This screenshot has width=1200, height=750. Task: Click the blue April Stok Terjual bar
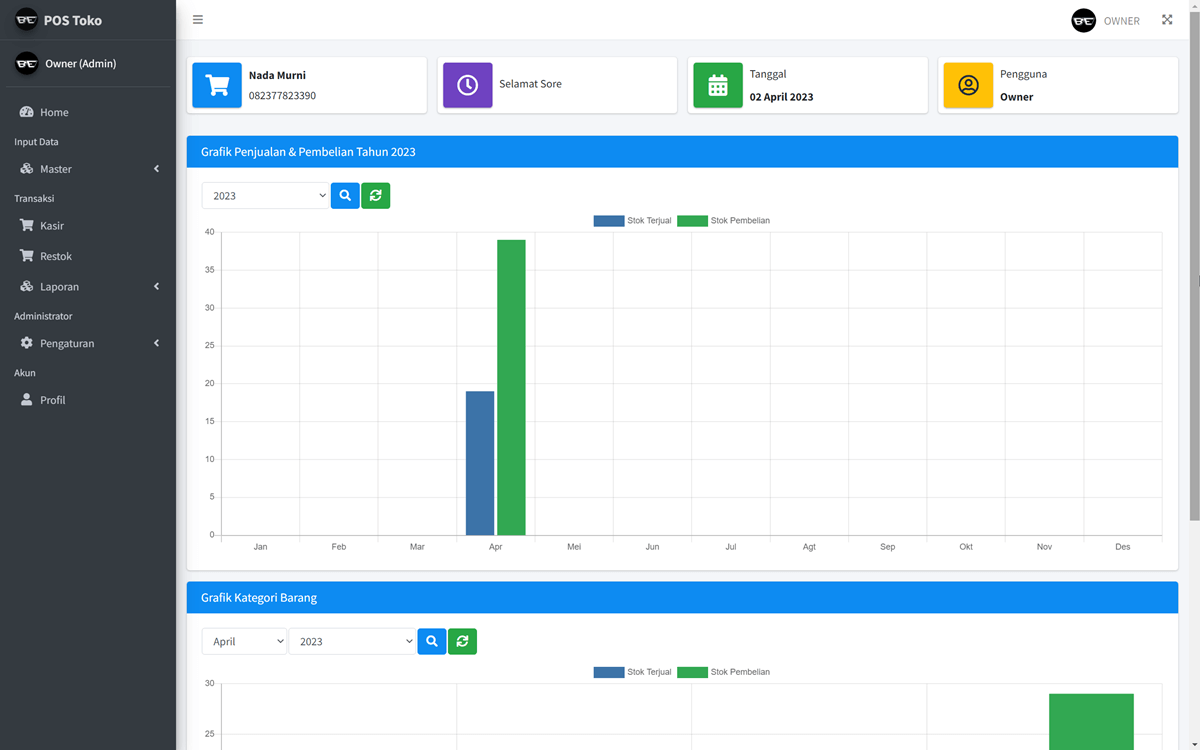click(480, 463)
